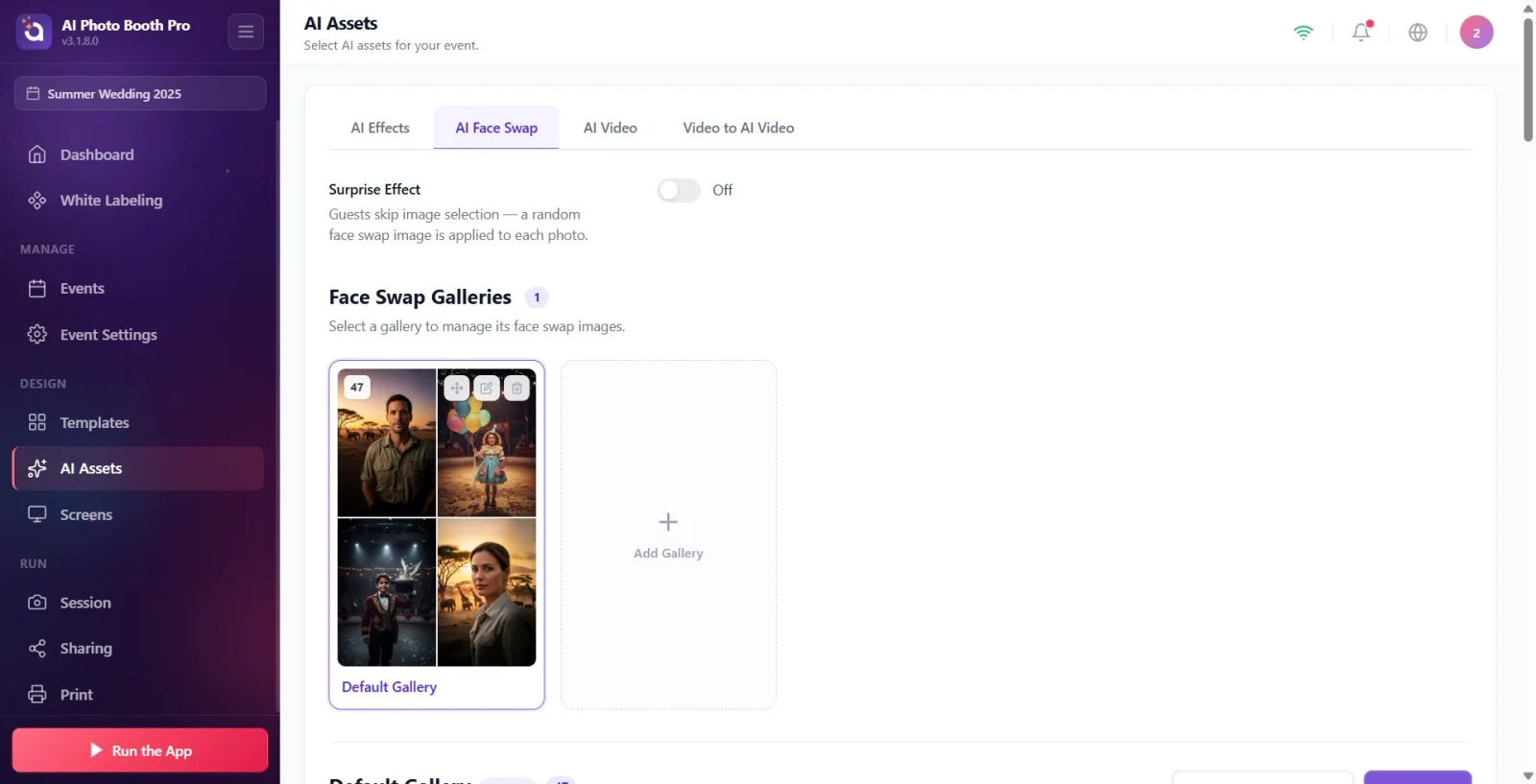The height and width of the screenshot is (784, 1536).
Task: Click the move handle on Default Gallery
Action: [457, 389]
